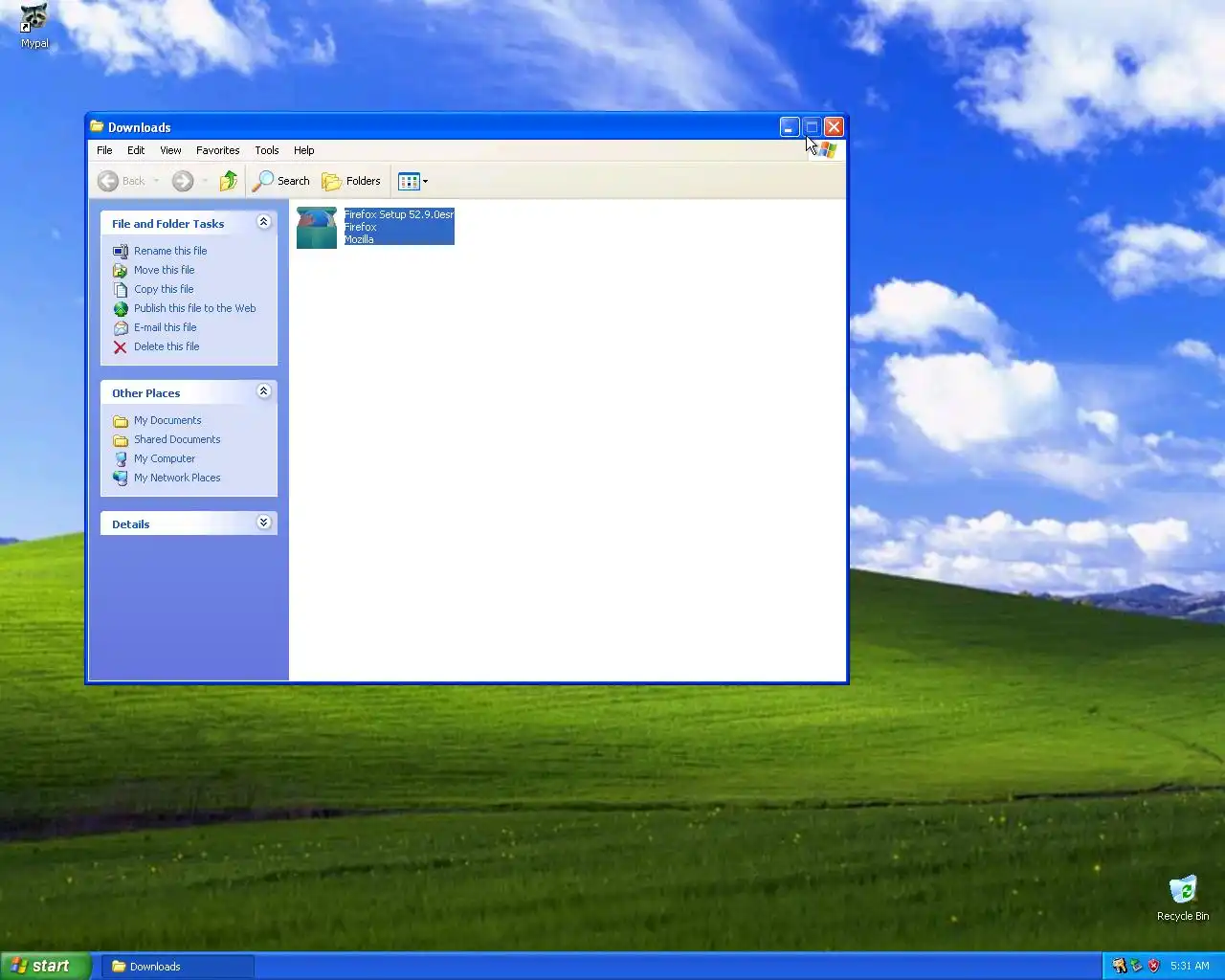This screenshot has width=1225, height=980.
Task: Open the View menu
Action: (170, 150)
